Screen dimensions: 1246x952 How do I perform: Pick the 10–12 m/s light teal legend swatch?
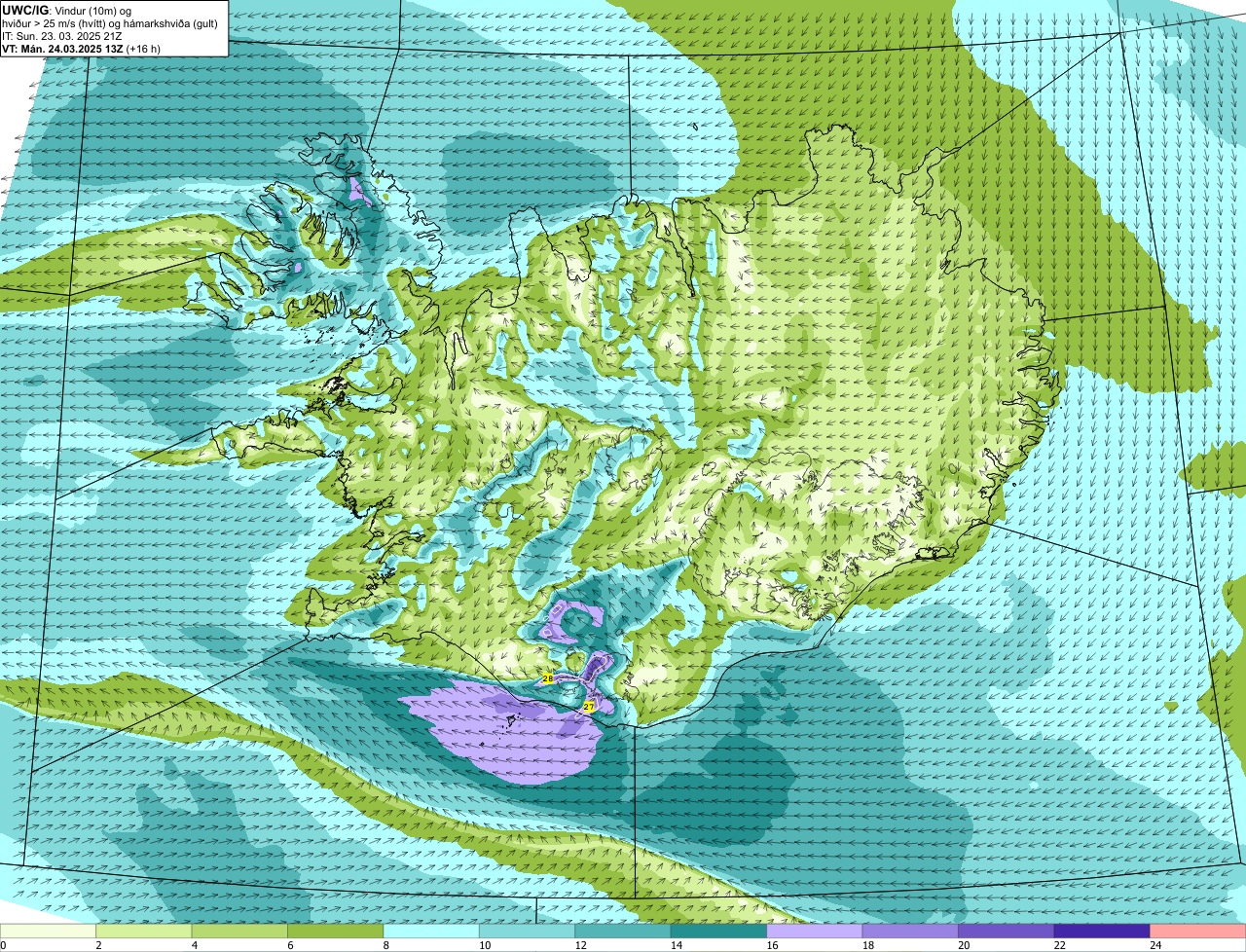pos(528,932)
